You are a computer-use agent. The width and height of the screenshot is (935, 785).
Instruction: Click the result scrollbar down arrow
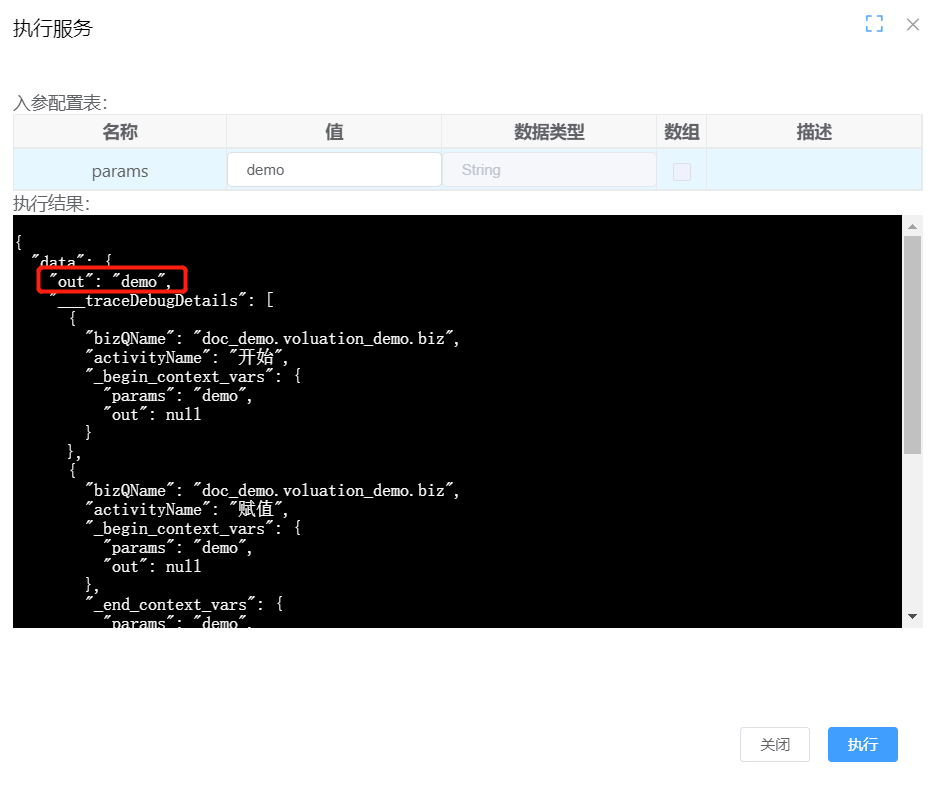coord(912,618)
